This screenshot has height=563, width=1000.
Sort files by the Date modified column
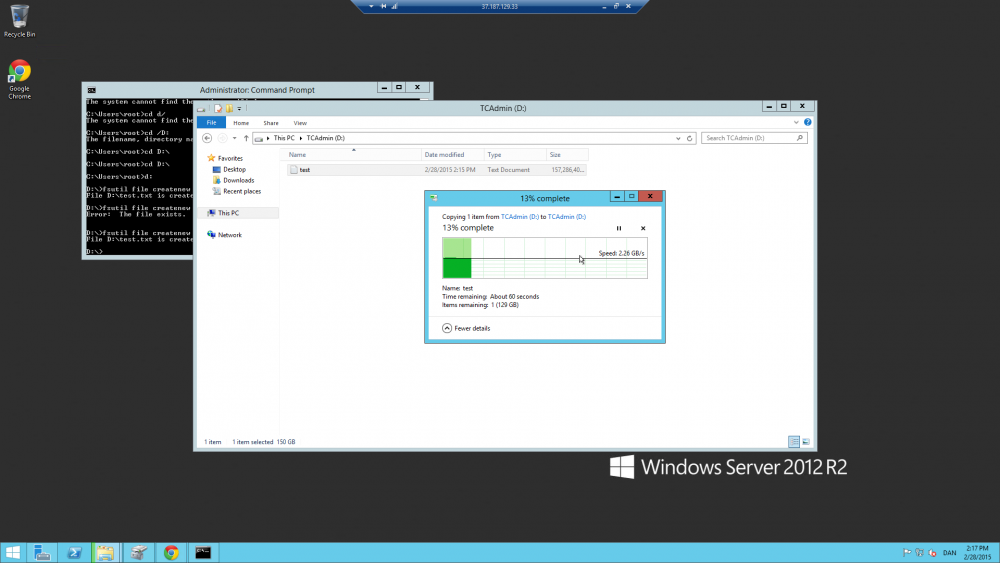pyautogui.click(x=444, y=155)
